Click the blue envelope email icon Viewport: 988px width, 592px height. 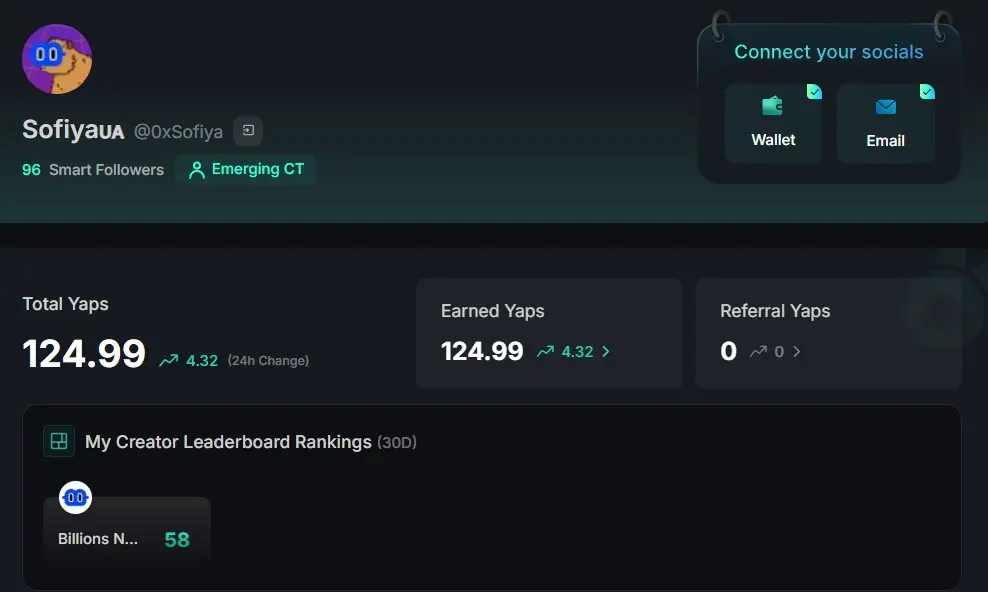885,106
